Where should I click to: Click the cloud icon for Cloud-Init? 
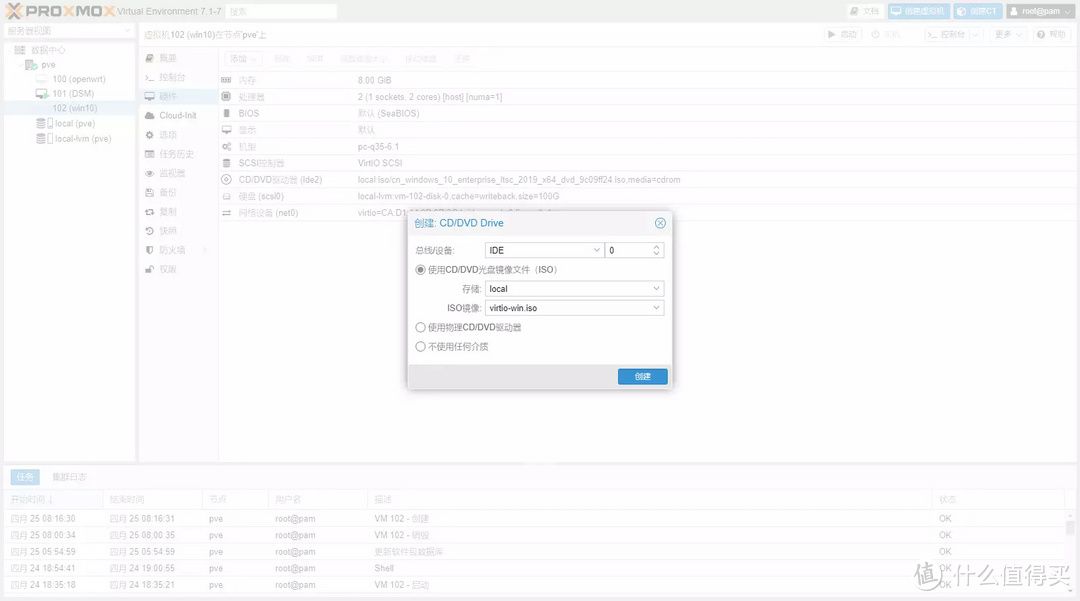coord(149,116)
